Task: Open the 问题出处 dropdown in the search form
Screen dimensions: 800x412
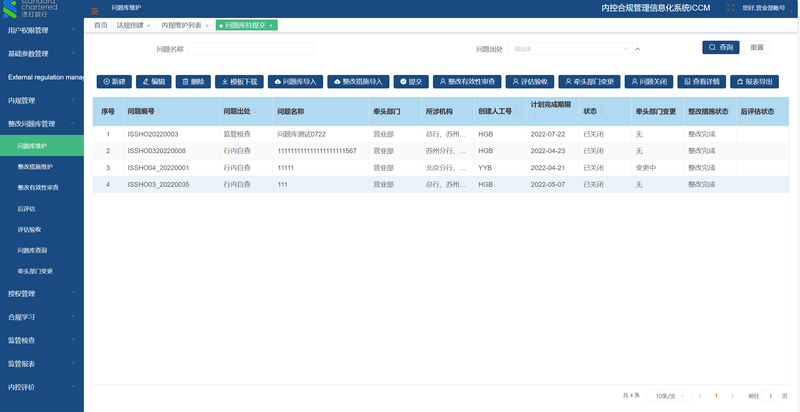Action: tap(571, 48)
